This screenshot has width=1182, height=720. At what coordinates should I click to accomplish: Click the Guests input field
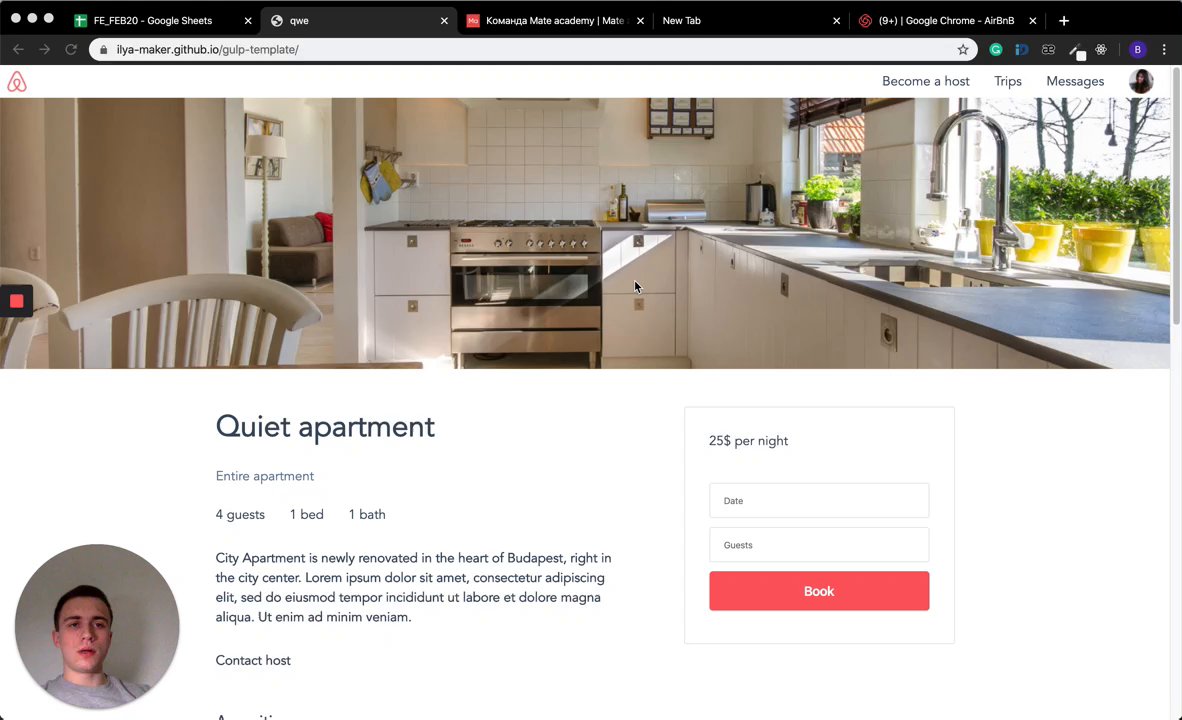pos(819,544)
